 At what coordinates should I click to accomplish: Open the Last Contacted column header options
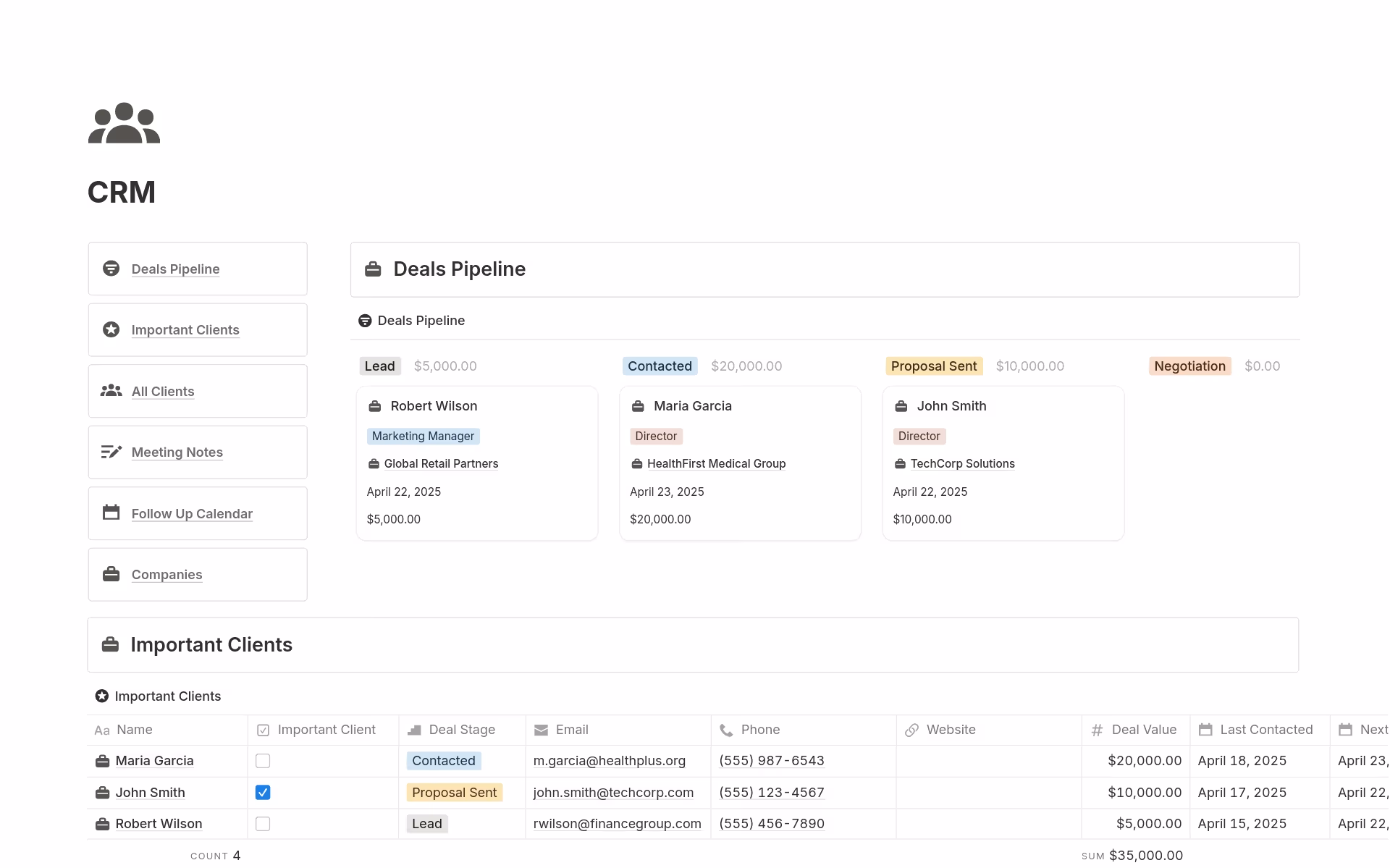coord(1265,730)
